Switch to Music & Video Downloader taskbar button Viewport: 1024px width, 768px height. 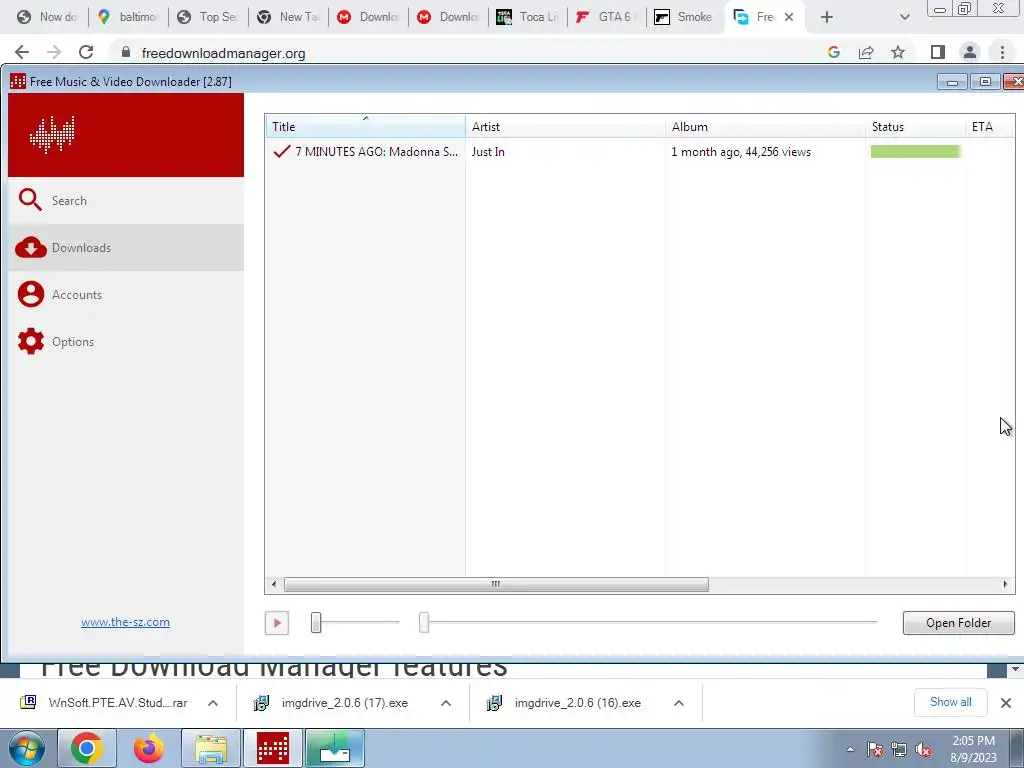point(273,748)
